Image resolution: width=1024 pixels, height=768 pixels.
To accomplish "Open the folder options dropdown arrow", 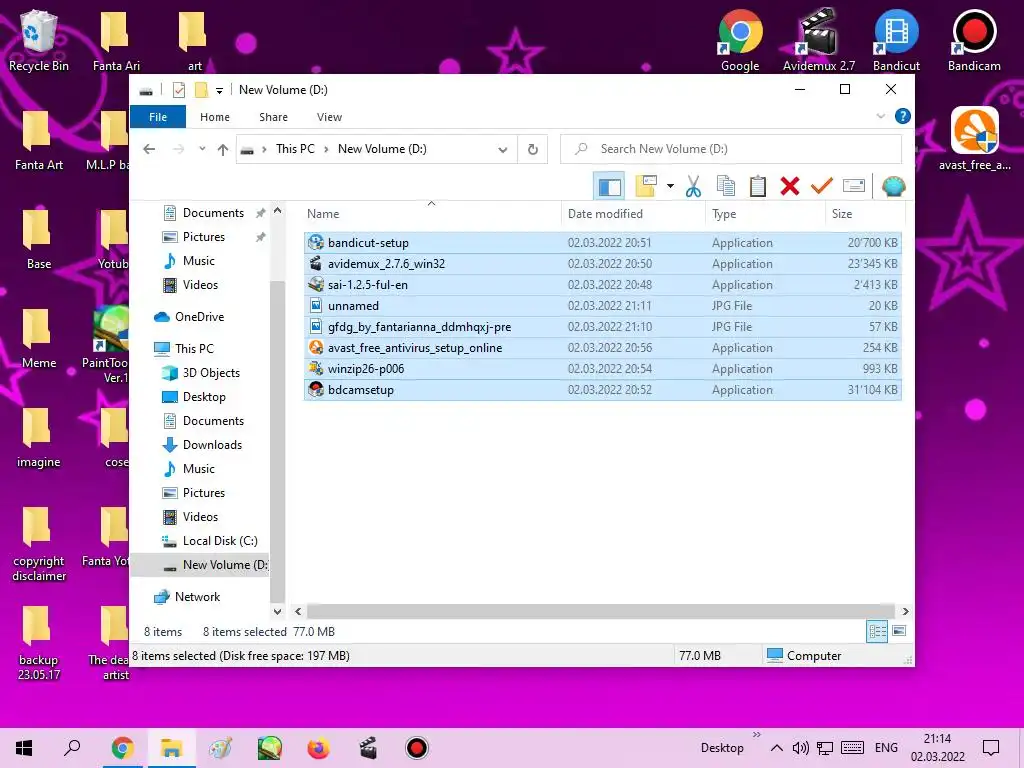I will pos(670,186).
